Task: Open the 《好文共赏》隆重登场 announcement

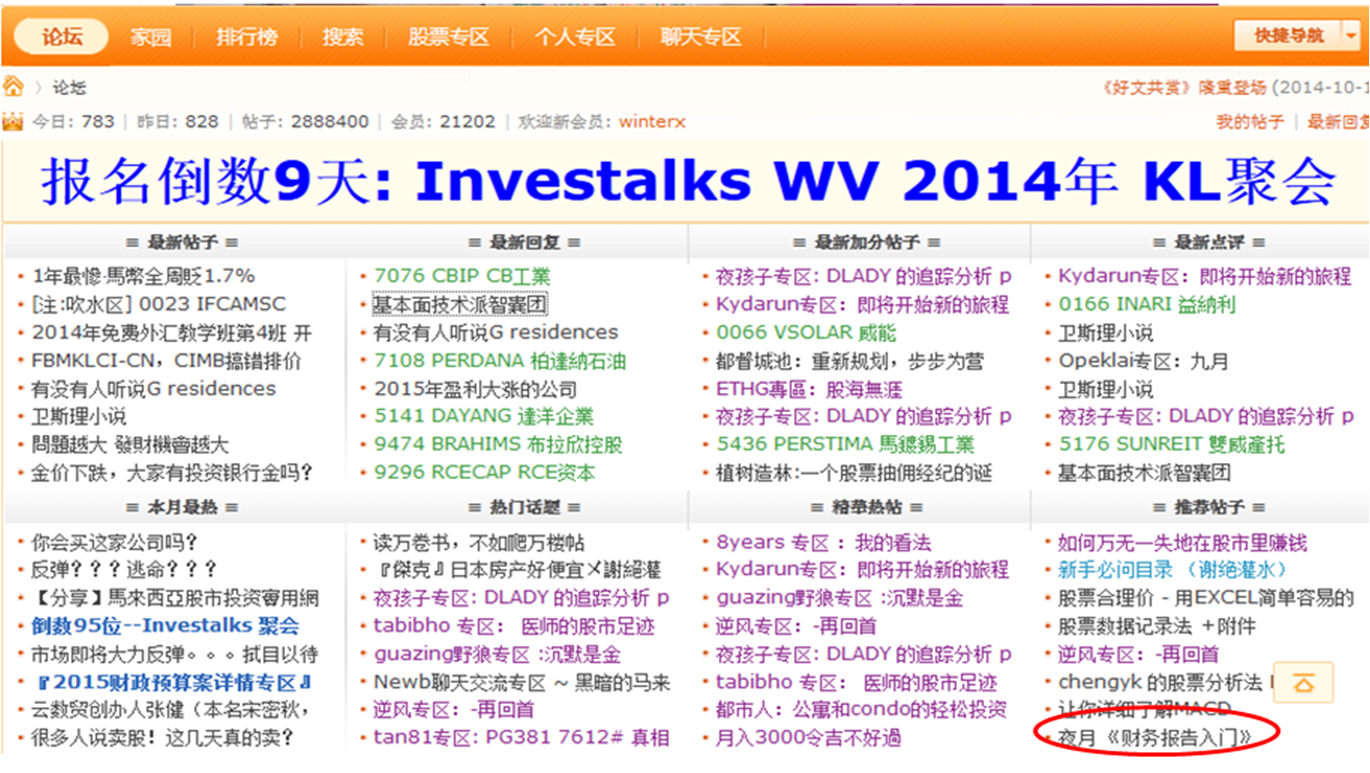Action: [1184, 88]
